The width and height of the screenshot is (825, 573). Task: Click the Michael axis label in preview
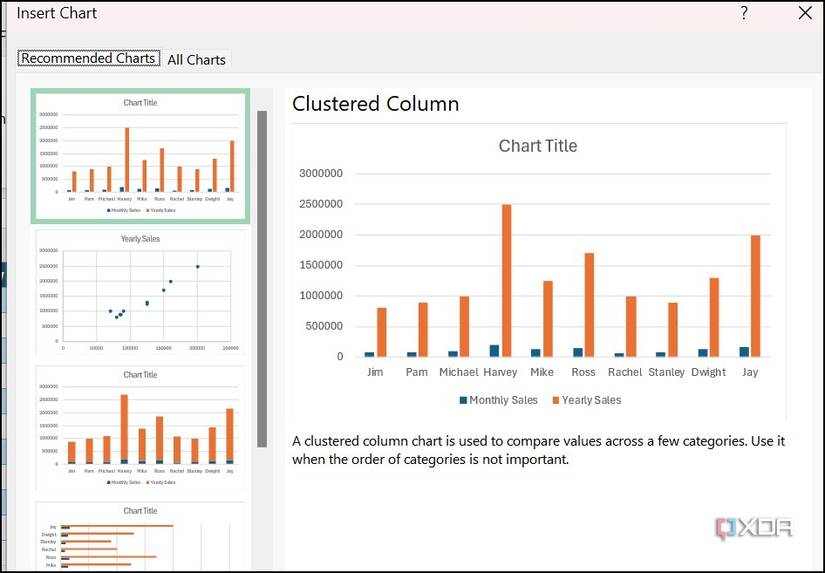click(458, 372)
